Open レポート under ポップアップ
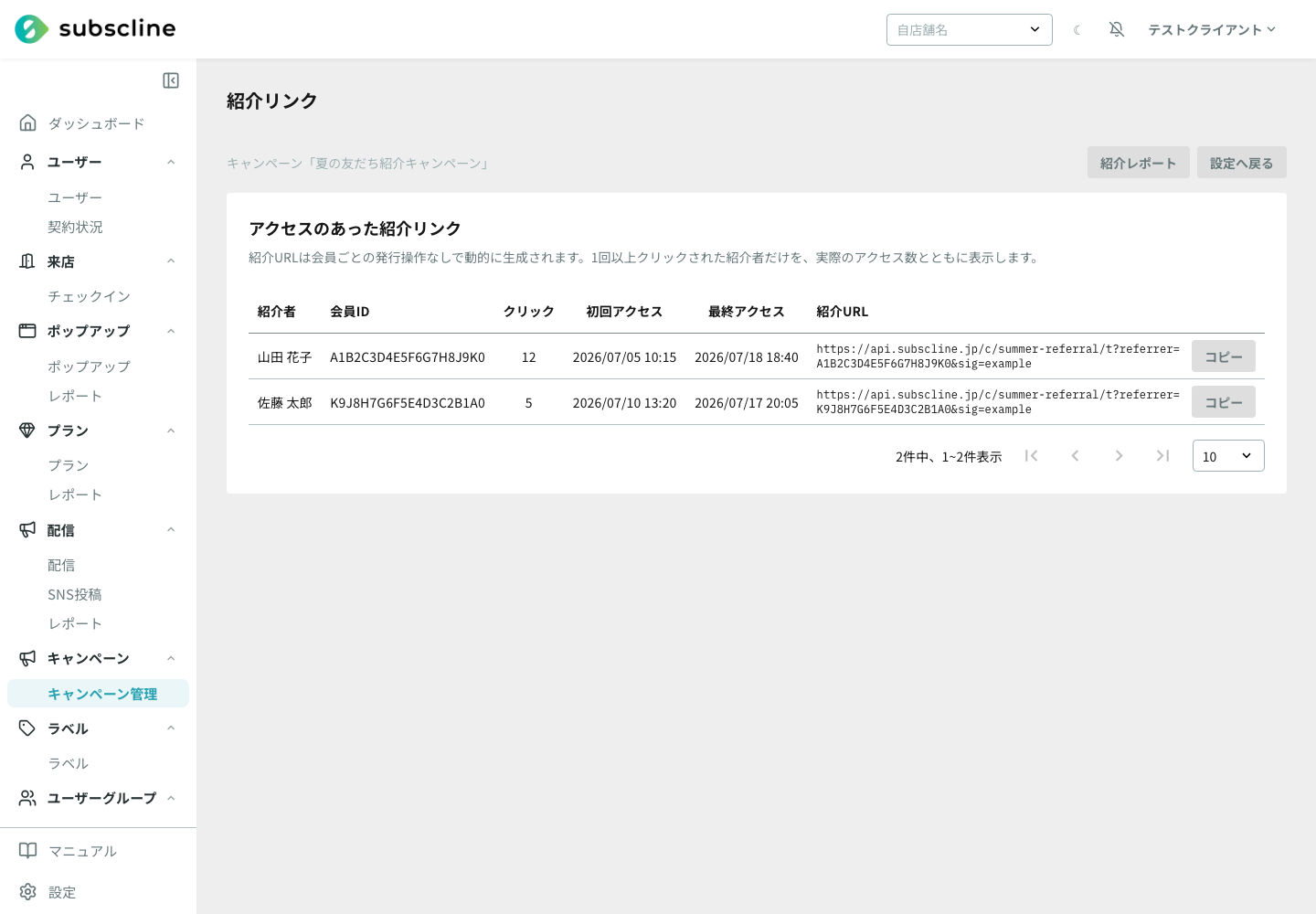Image resolution: width=1316 pixels, height=914 pixels. pos(75,396)
